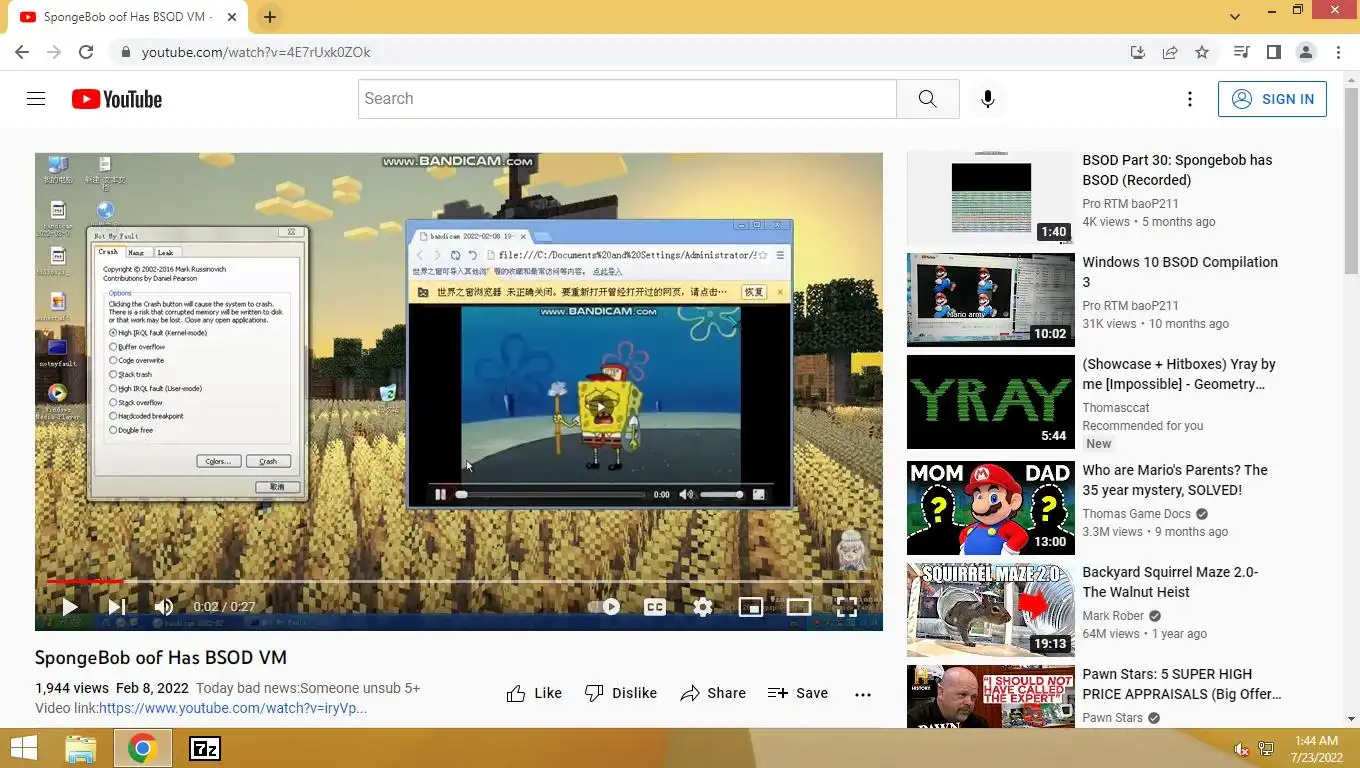Play the video

69,607
